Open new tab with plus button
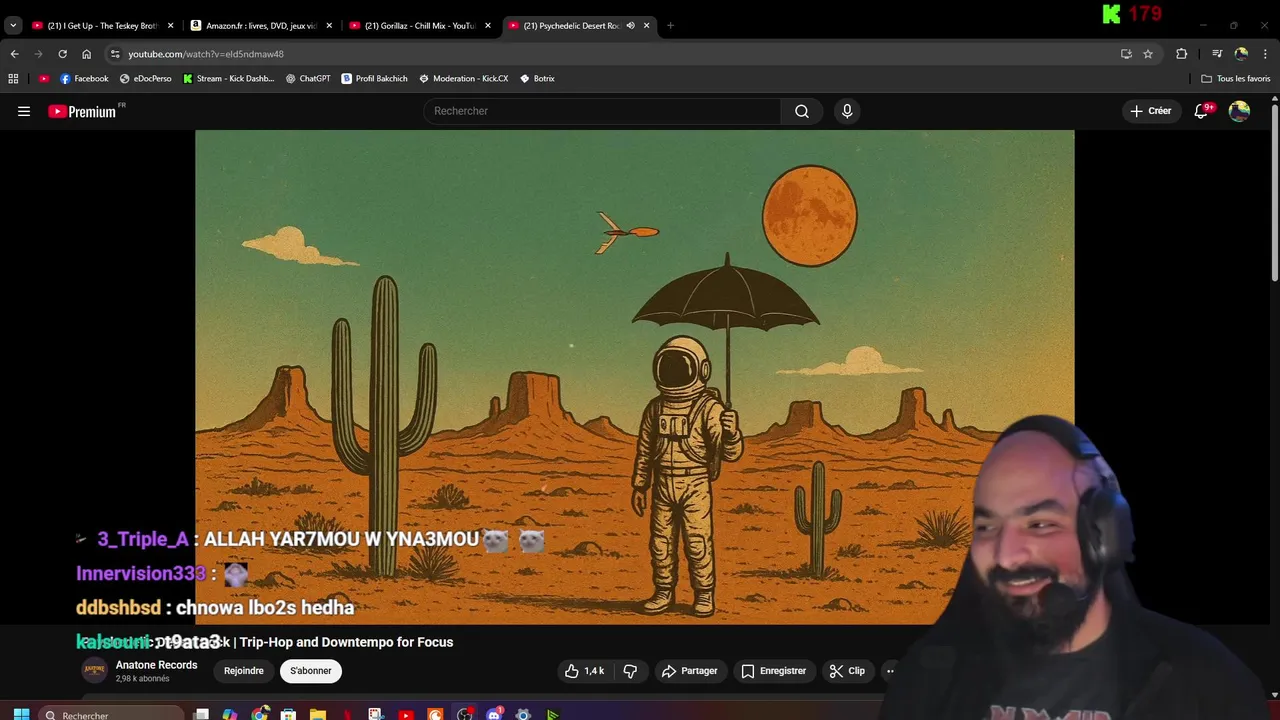 click(670, 25)
